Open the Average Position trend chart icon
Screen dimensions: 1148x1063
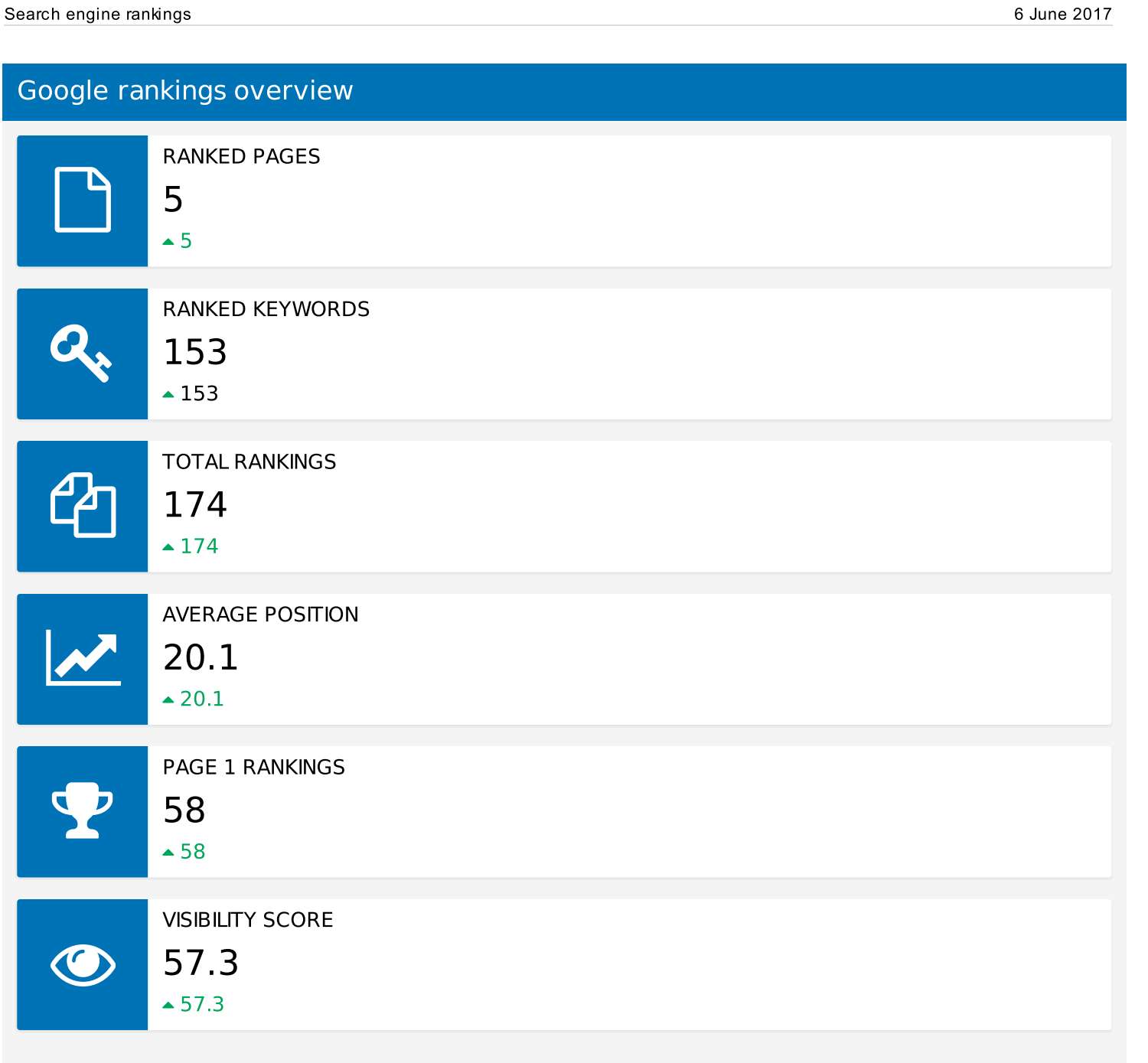pyautogui.click(x=82, y=658)
